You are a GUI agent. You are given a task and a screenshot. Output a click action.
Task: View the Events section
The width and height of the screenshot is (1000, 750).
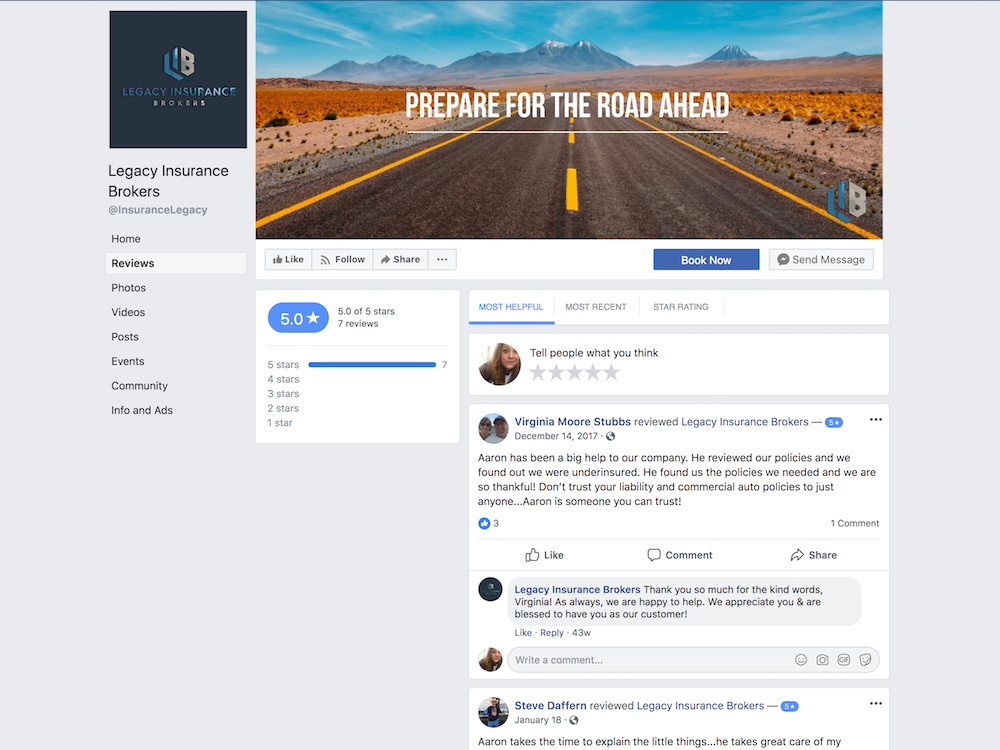(x=128, y=361)
